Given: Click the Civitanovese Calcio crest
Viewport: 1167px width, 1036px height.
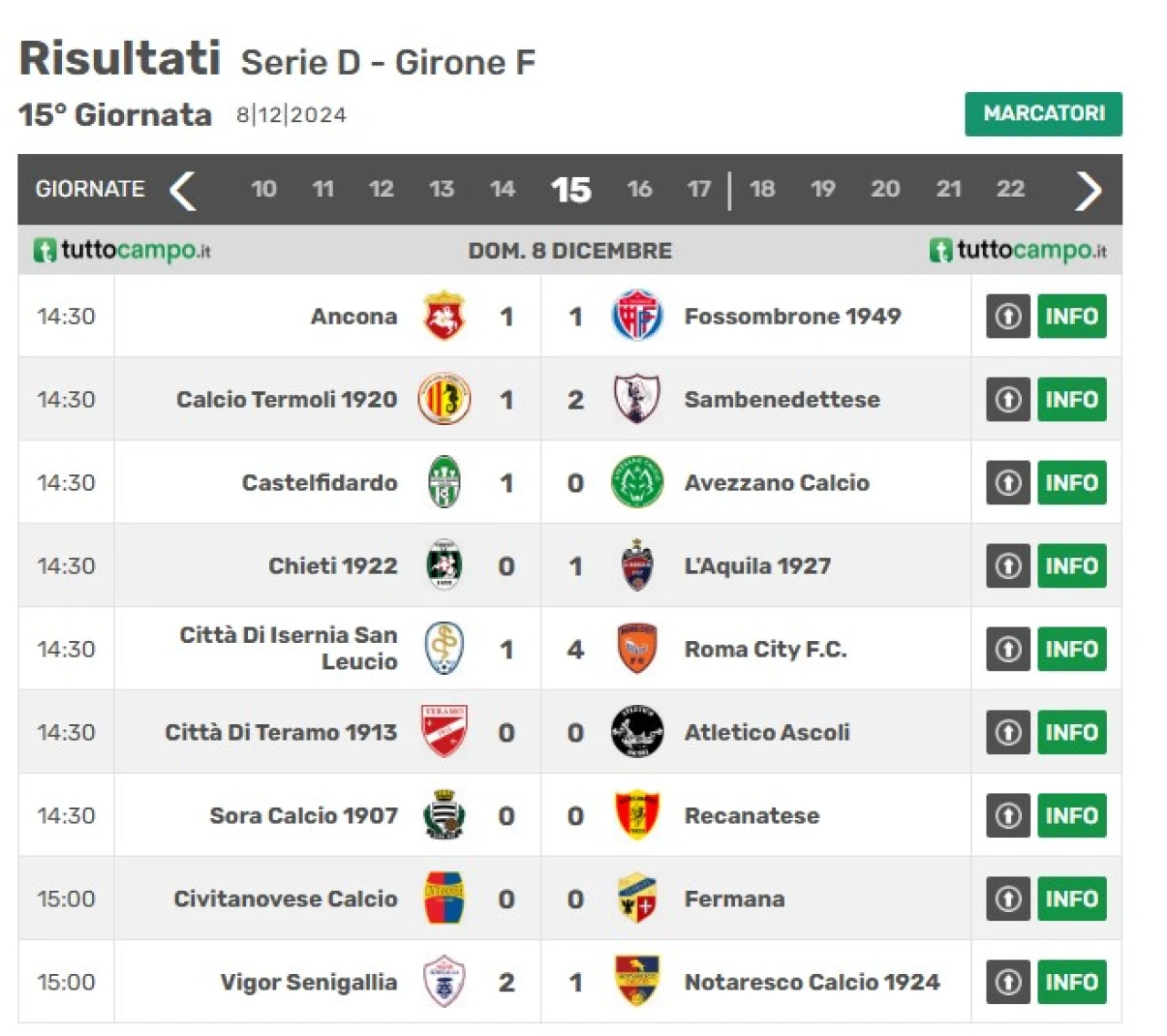Looking at the screenshot, I should (x=444, y=898).
